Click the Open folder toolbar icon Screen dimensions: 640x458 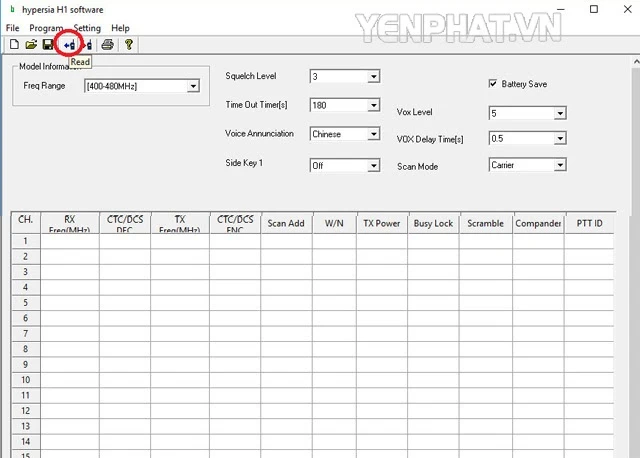coord(31,45)
